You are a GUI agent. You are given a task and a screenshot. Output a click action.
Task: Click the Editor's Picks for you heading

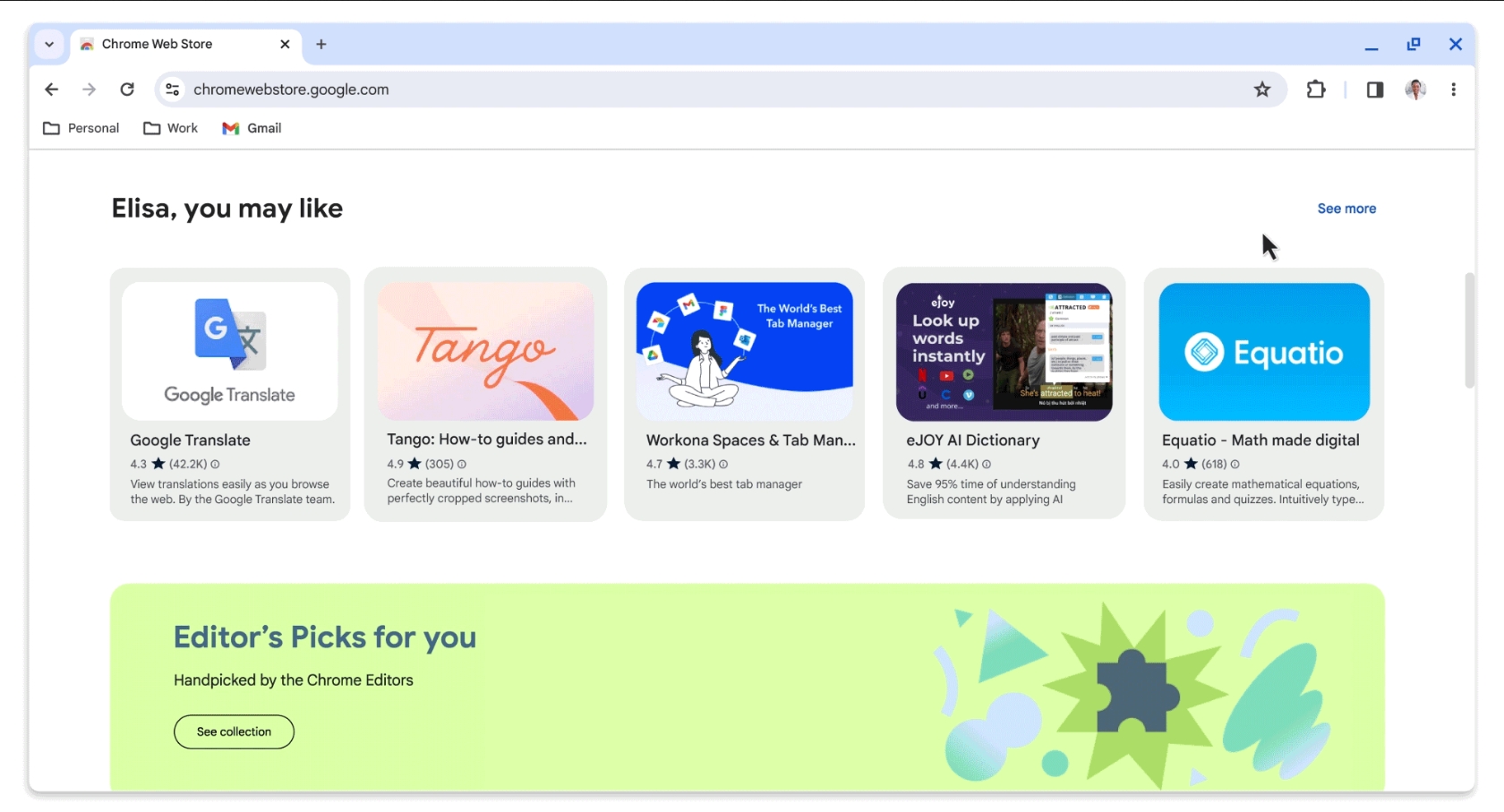point(325,637)
